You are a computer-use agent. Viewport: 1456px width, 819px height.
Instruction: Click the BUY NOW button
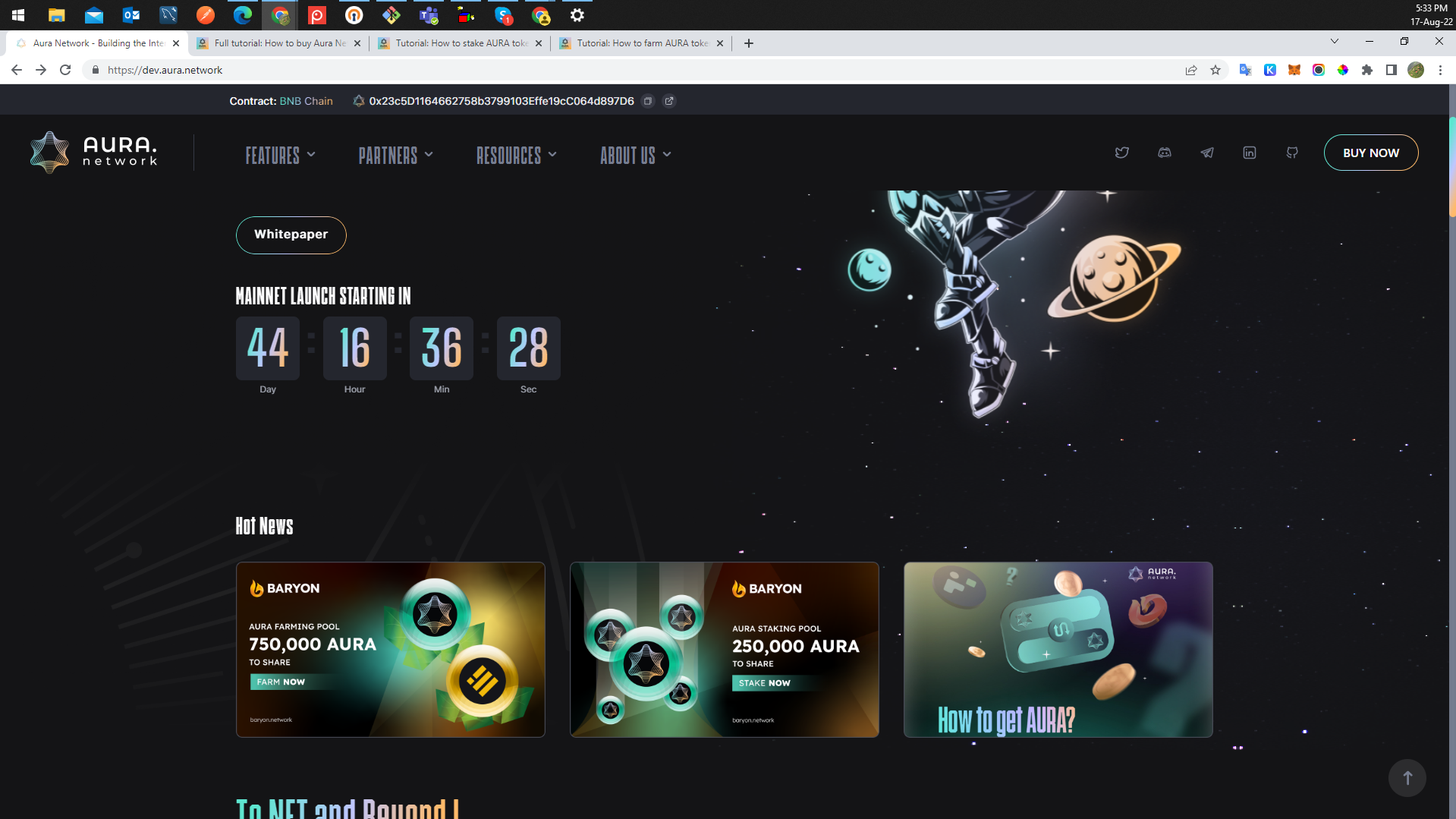(x=1370, y=153)
